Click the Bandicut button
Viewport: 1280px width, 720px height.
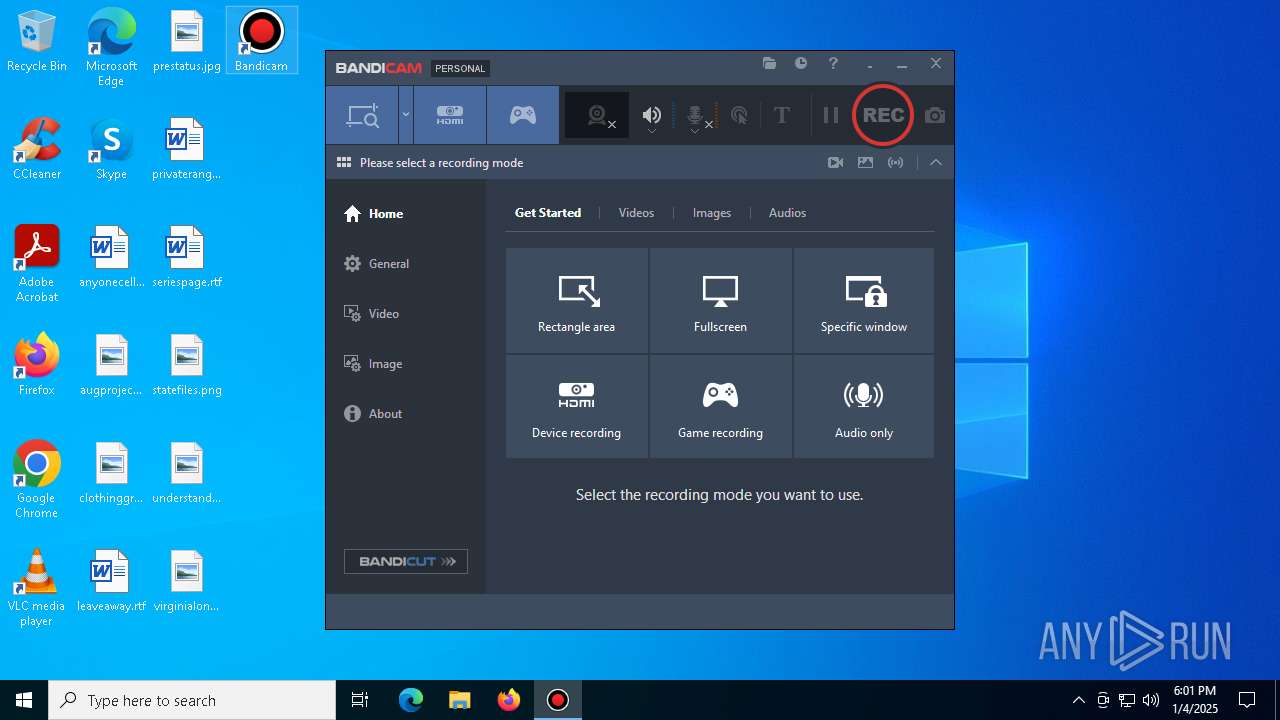pos(406,561)
